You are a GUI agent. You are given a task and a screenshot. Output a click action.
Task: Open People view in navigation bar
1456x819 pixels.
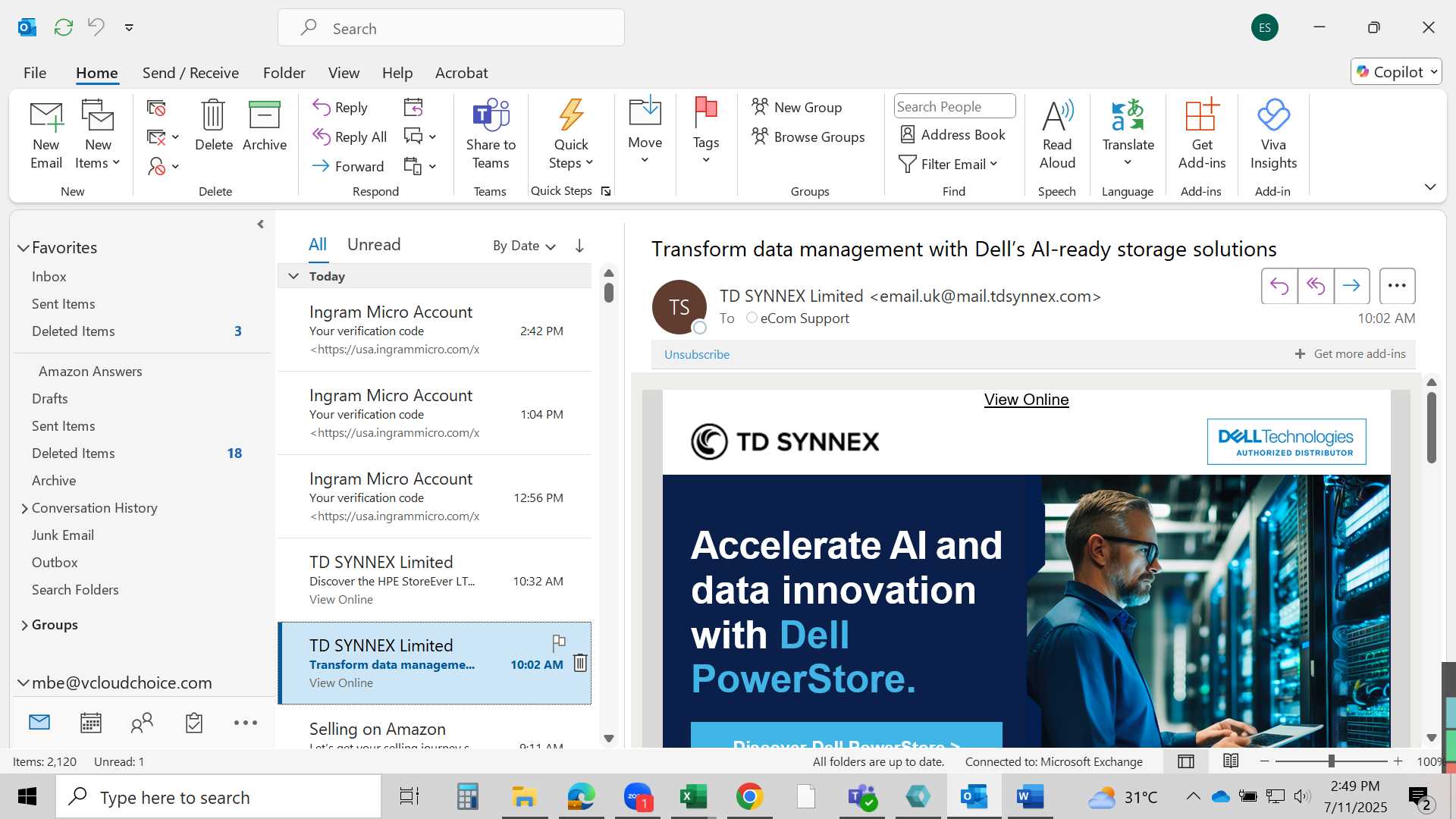click(142, 723)
